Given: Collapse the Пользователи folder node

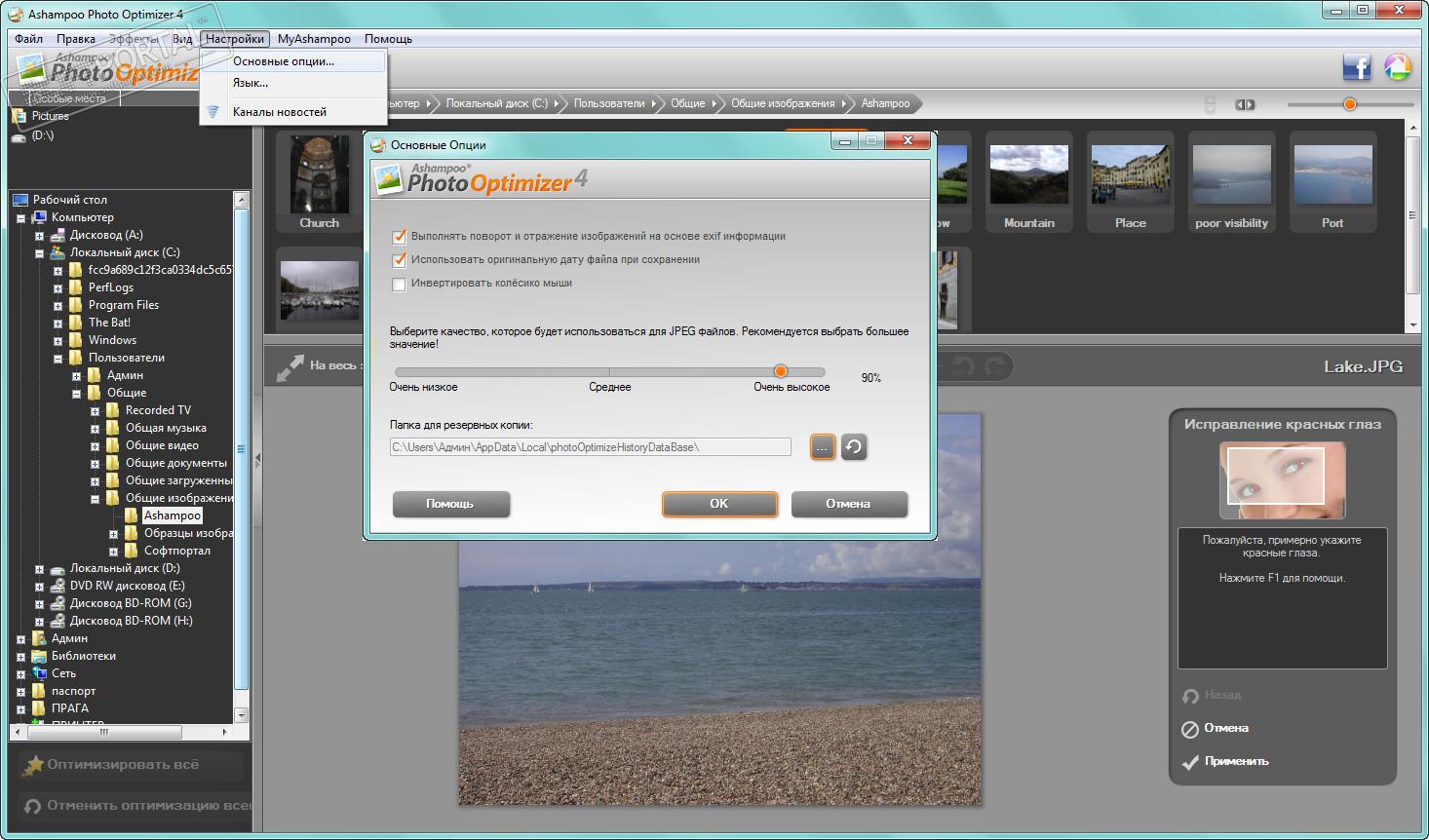Looking at the screenshot, I should click(58, 359).
